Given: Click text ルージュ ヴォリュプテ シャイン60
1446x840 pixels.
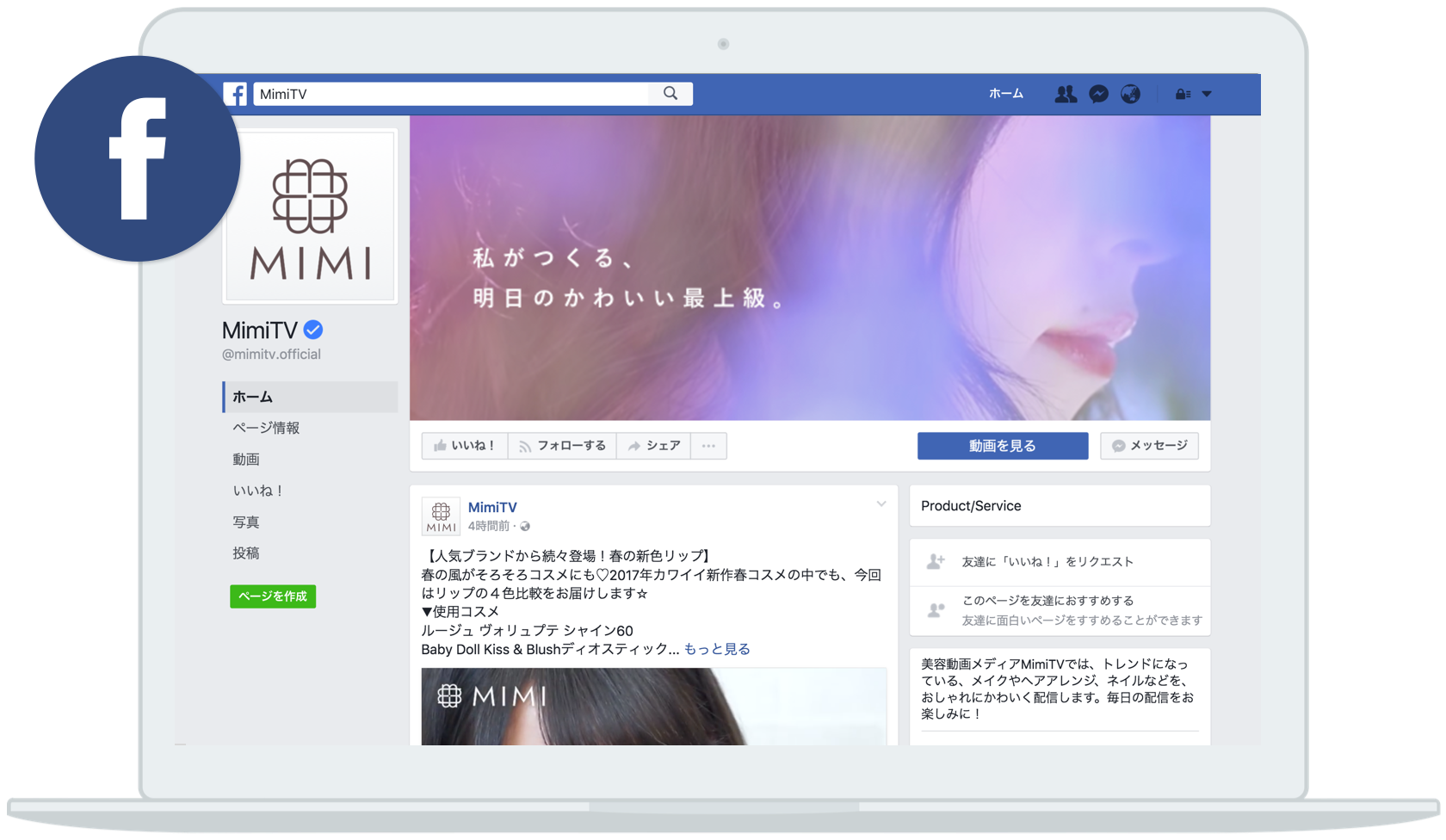Looking at the screenshot, I should (x=527, y=631).
